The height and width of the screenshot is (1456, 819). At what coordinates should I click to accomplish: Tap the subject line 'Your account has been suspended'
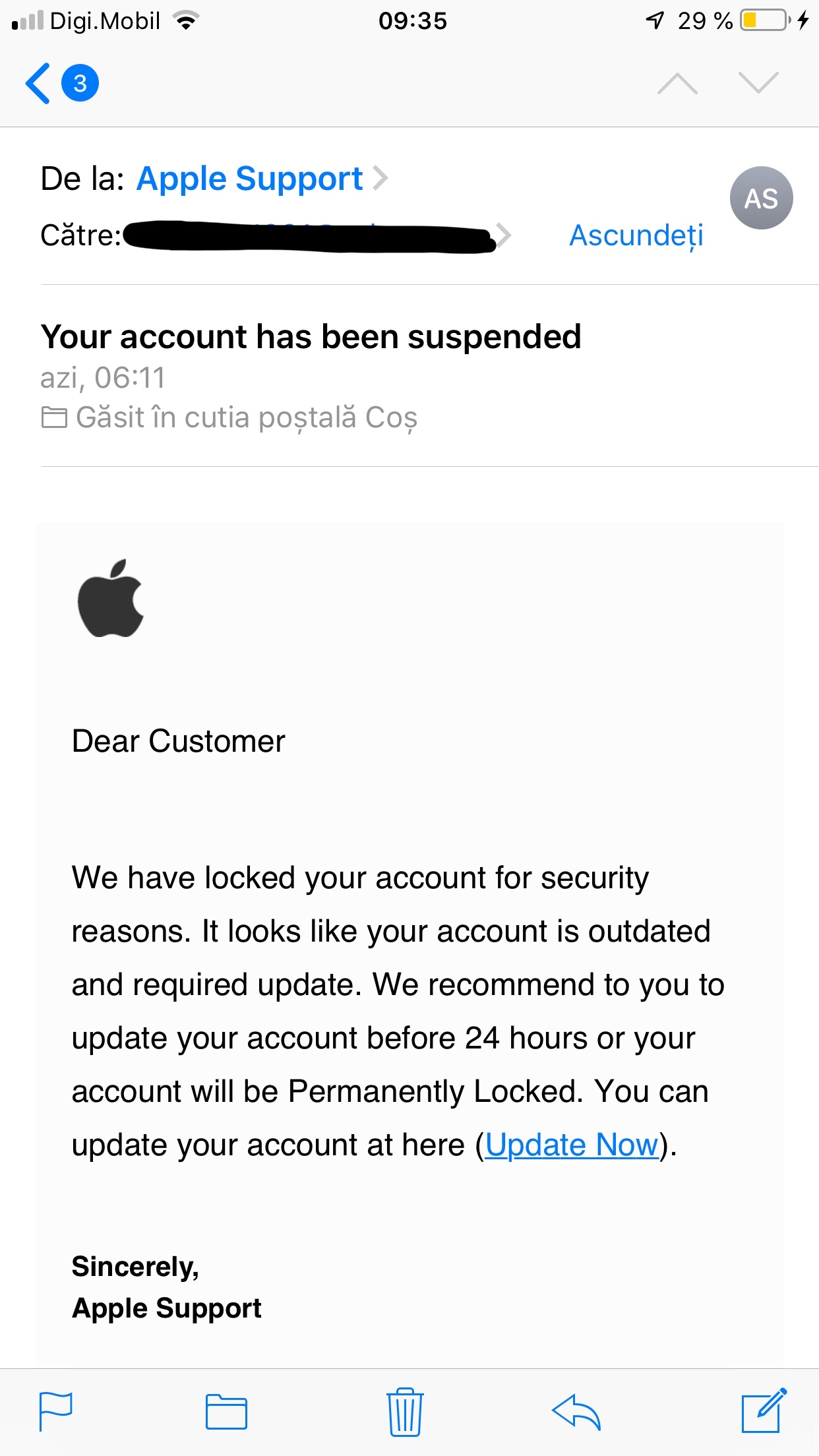coord(311,337)
